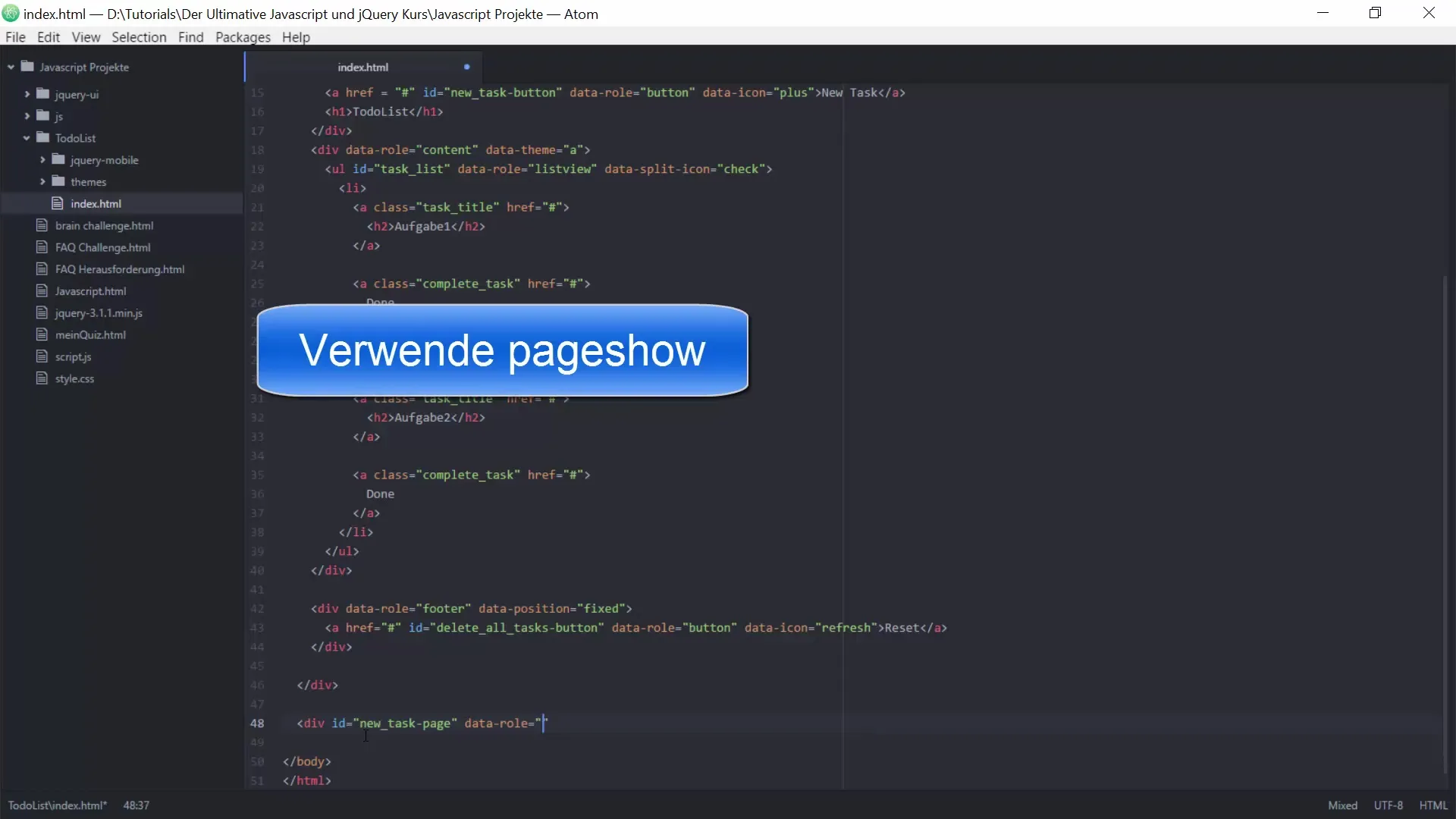Image resolution: width=1456 pixels, height=819 pixels.
Task: Click the modified dot on index.html tab
Action: [466, 67]
